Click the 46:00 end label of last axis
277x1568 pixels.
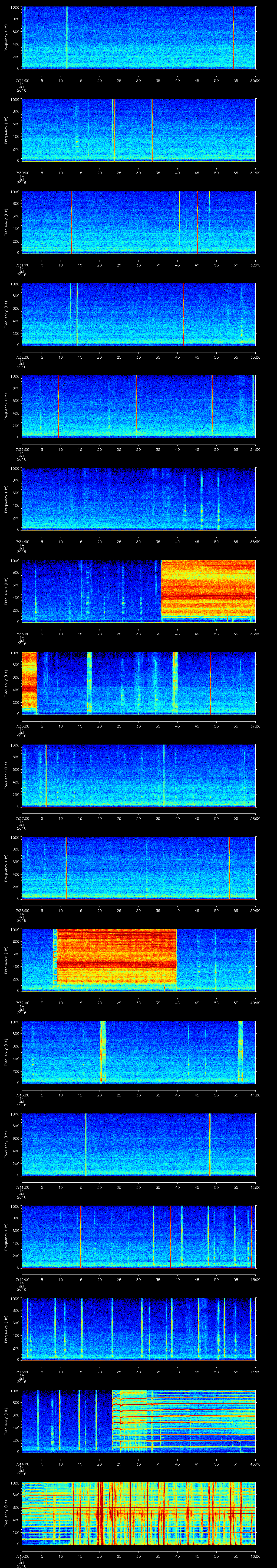click(x=255, y=1556)
